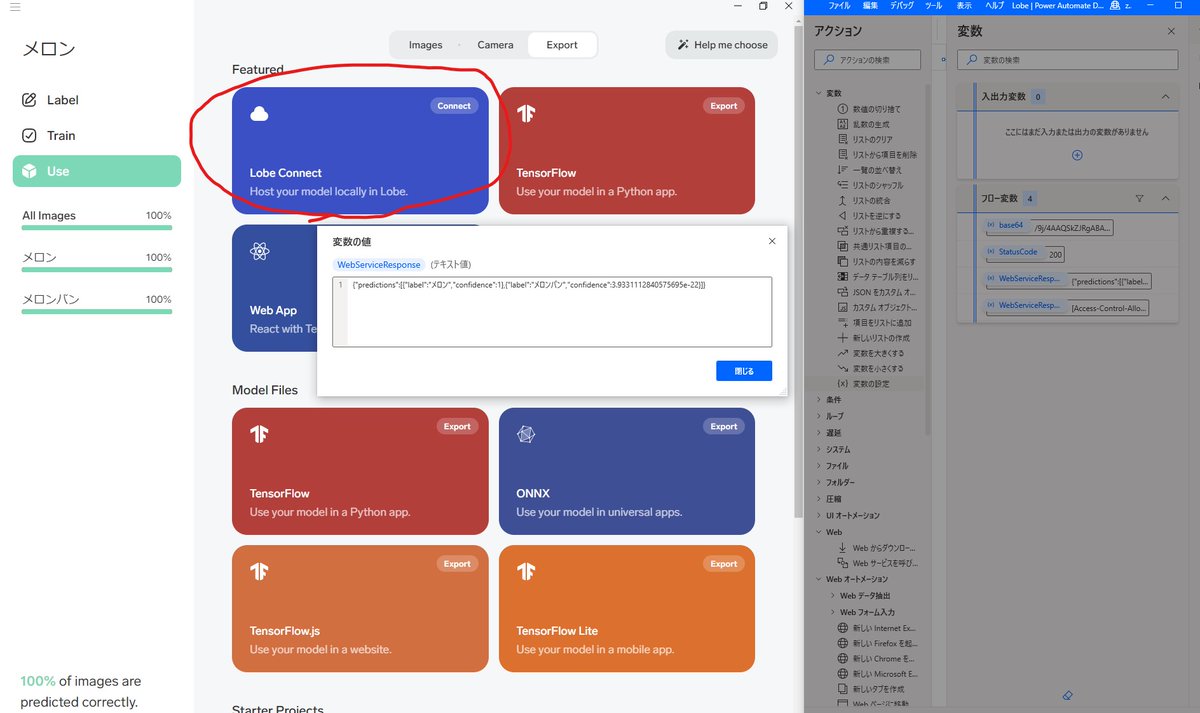Open the 編集 menu in Power Automate
The height and width of the screenshot is (713, 1200).
(x=870, y=6)
